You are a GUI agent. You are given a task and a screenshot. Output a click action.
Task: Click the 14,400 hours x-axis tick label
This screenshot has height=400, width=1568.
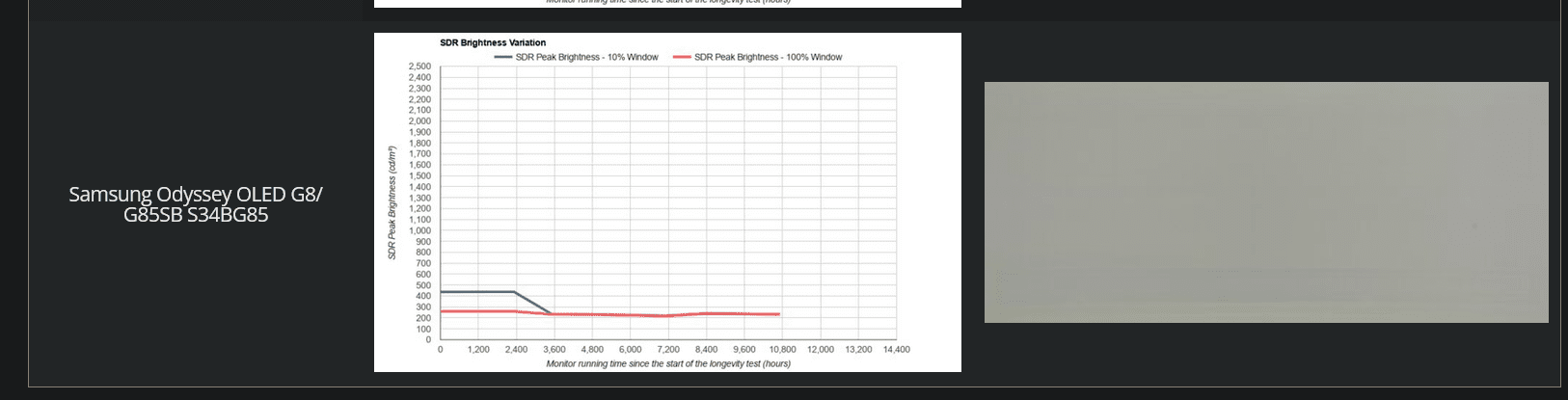tap(896, 349)
